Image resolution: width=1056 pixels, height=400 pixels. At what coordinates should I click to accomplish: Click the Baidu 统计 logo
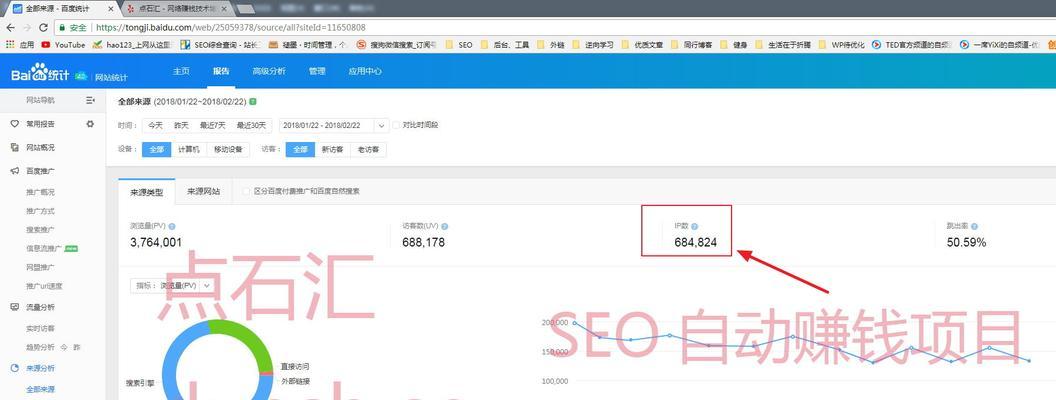[39, 74]
